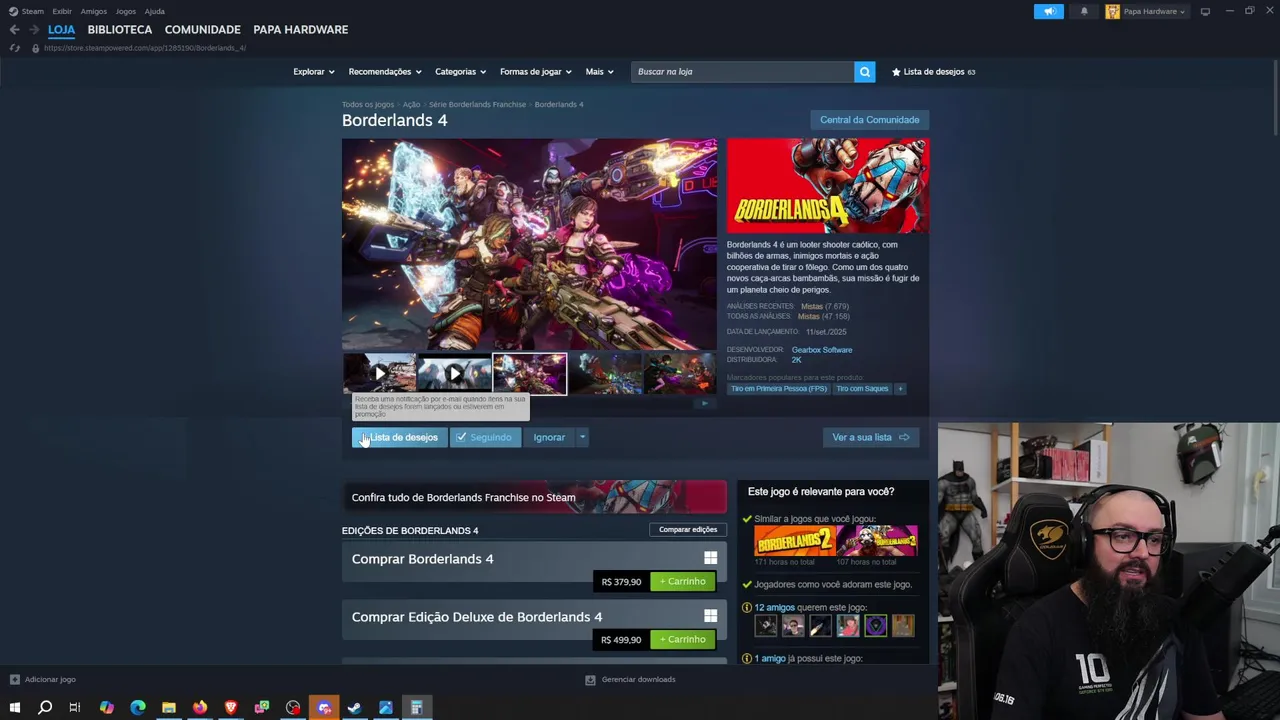Click the last friend avatar wanting this game

[903, 626]
